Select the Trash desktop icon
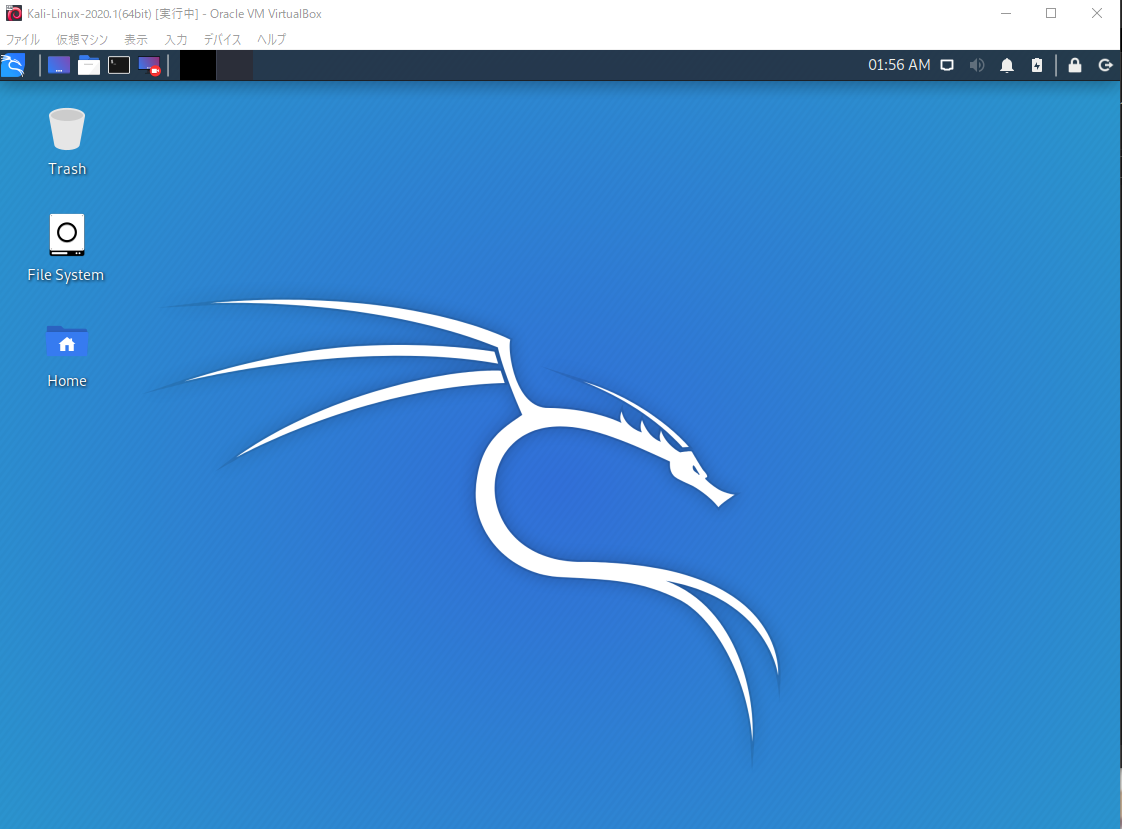This screenshot has height=829, width=1122. (67, 142)
